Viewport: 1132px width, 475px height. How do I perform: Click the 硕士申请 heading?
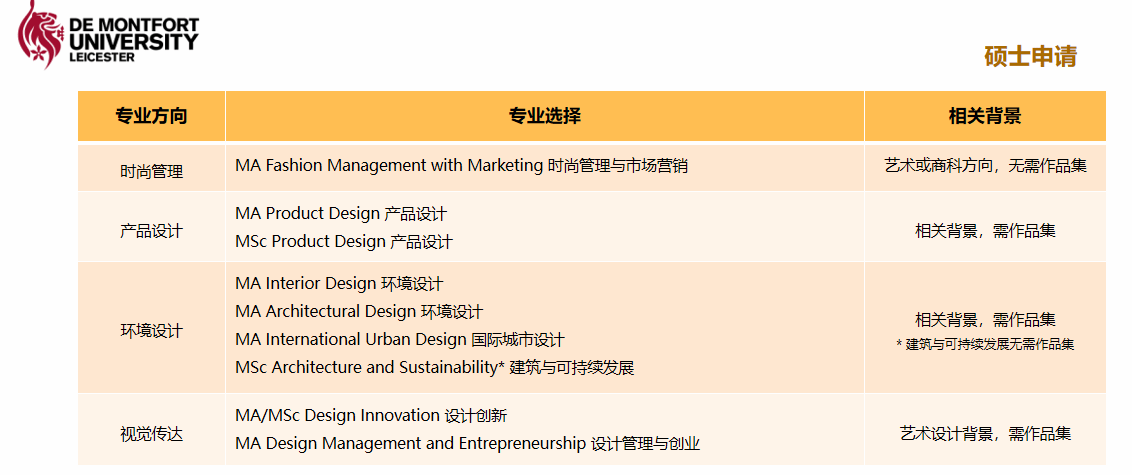coord(1030,56)
